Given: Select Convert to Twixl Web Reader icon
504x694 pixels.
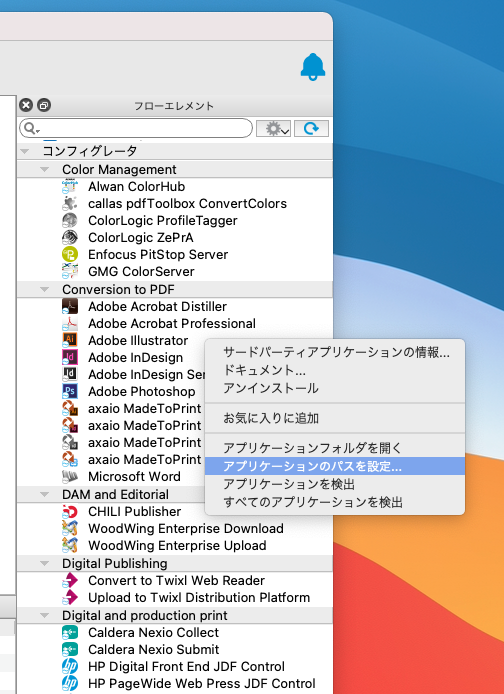Looking at the screenshot, I should pos(70,580).
